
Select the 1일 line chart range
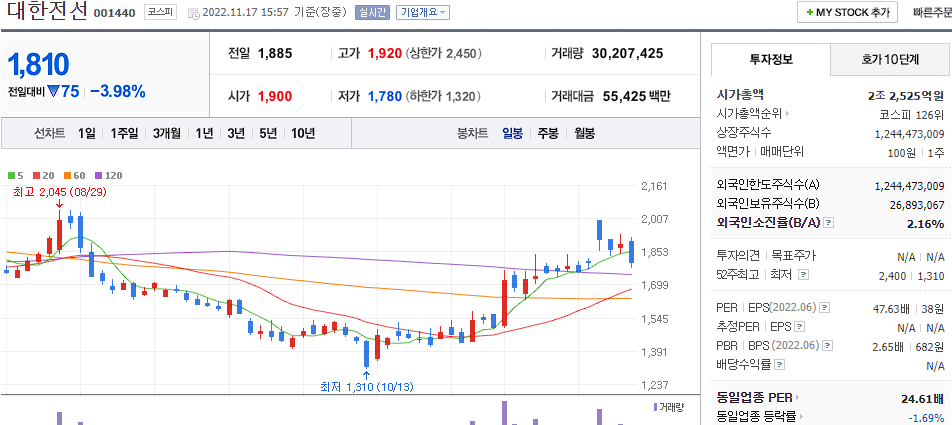87,134
